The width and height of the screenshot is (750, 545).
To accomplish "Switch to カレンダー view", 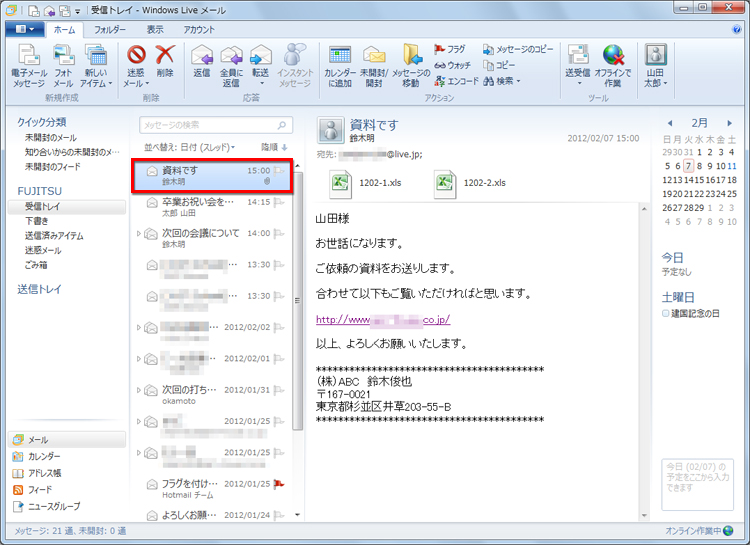I will (37, 456).
